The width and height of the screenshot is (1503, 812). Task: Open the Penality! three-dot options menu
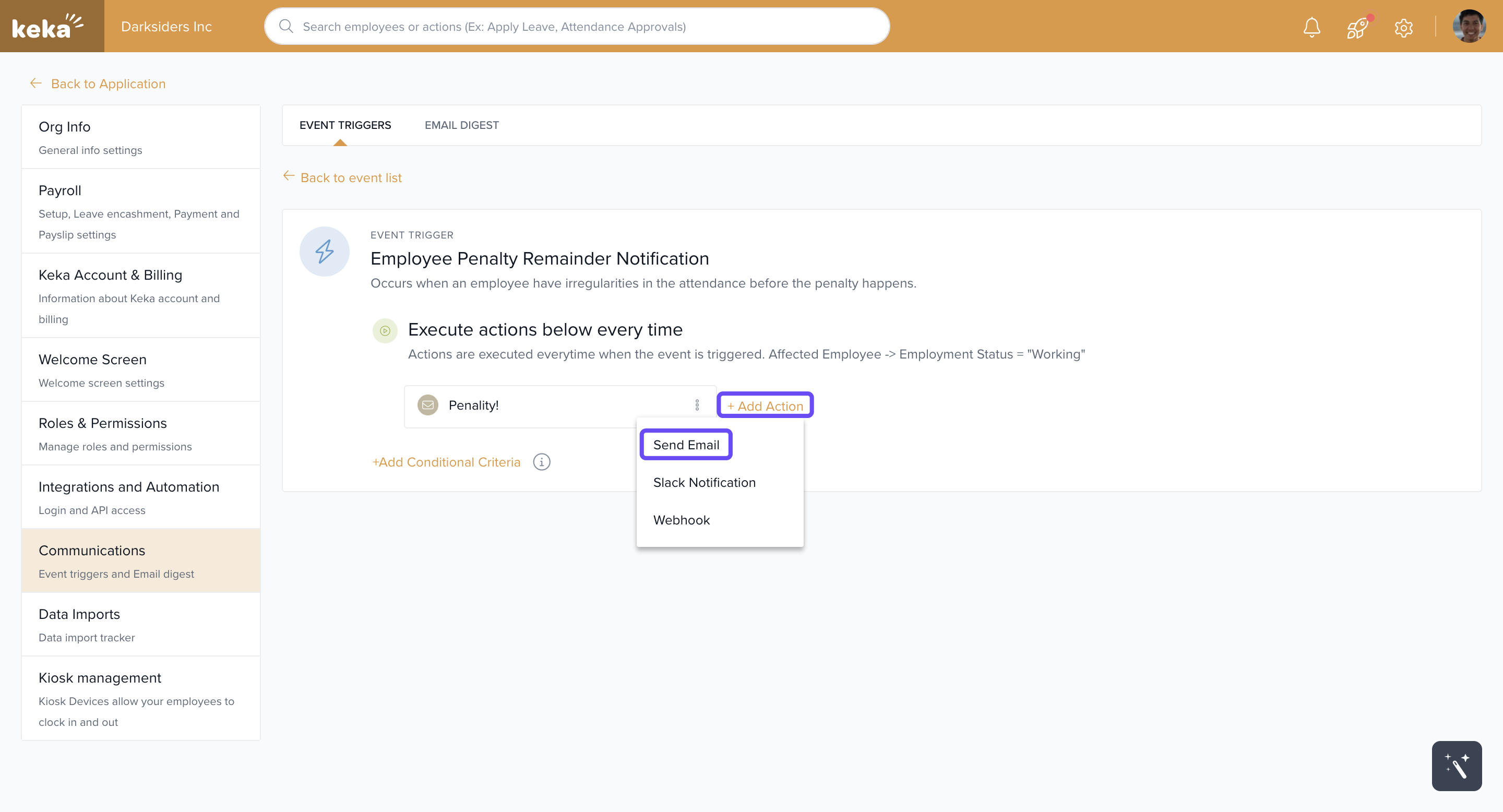click(x=697, y=405)
